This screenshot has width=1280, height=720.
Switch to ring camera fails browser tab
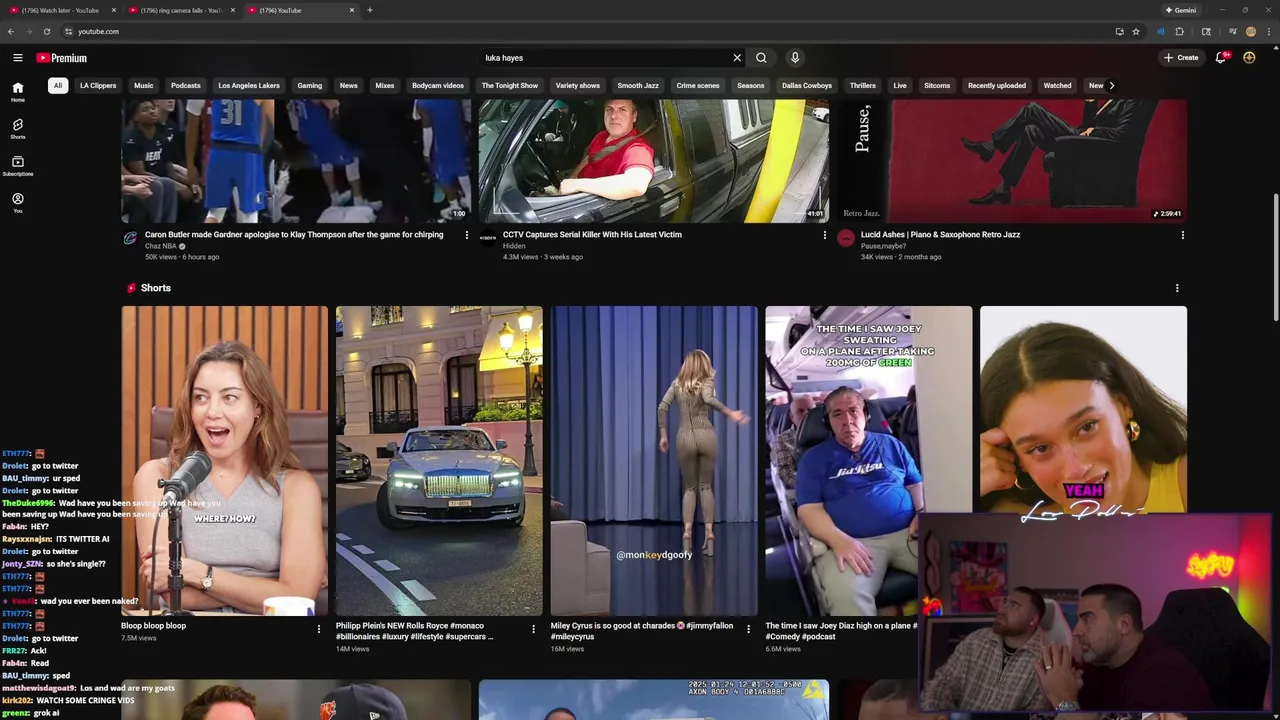[180, 10]
